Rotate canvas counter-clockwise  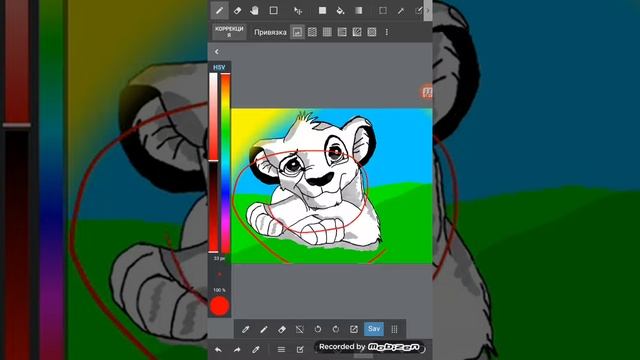318,329
